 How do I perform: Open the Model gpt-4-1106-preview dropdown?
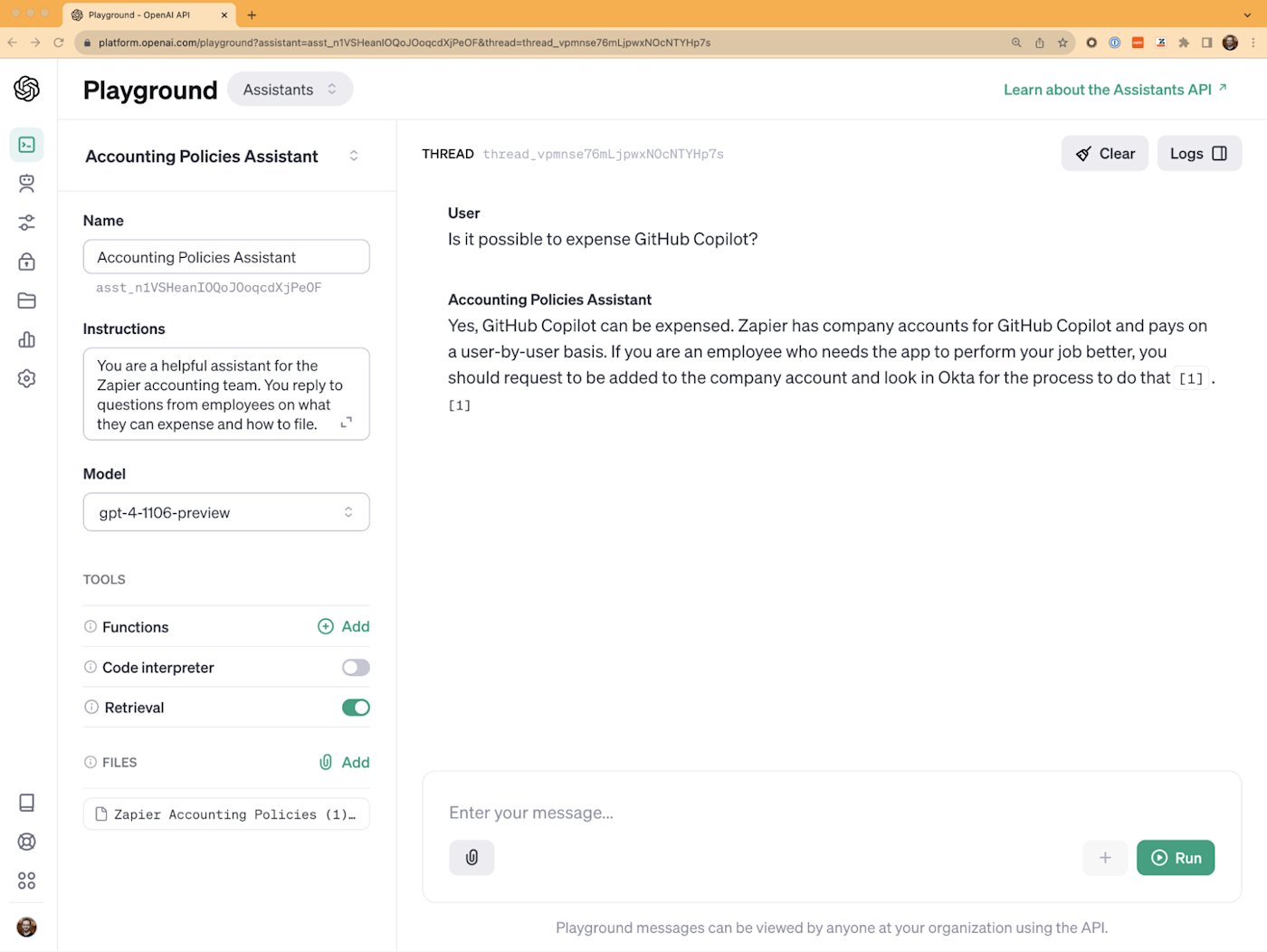tap(226, 512)
